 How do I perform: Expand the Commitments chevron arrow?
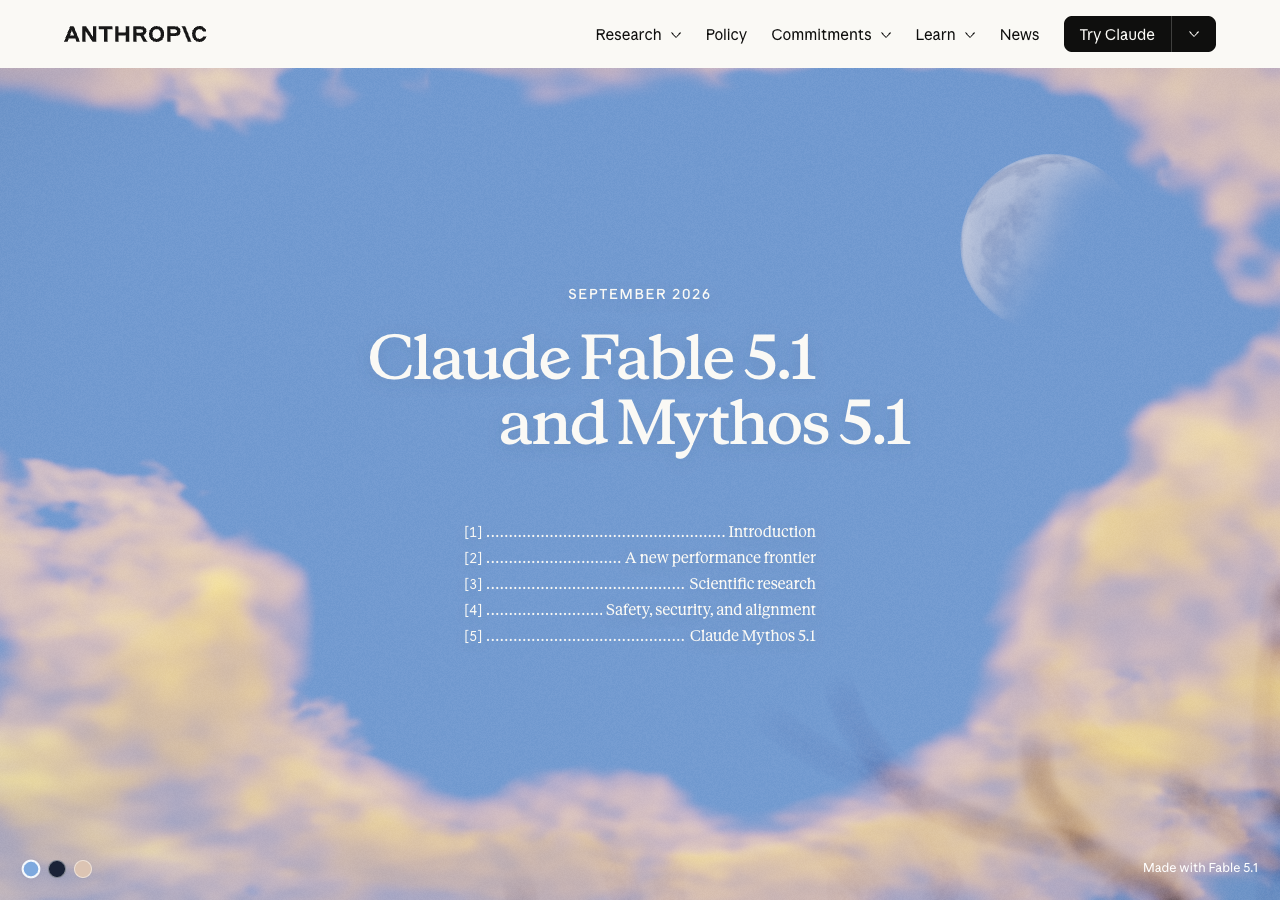[886, 35]
